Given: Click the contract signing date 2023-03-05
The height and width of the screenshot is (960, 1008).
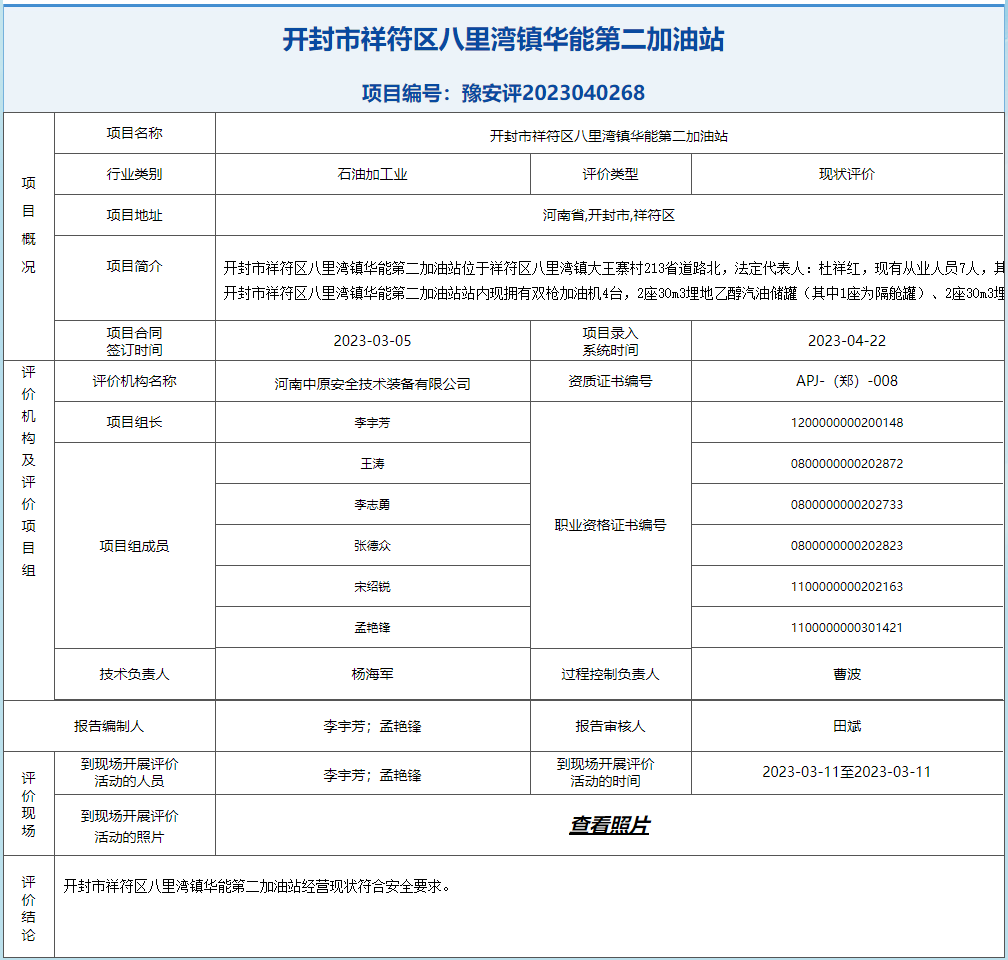Looking at the screenshot, I should [373, 341].
